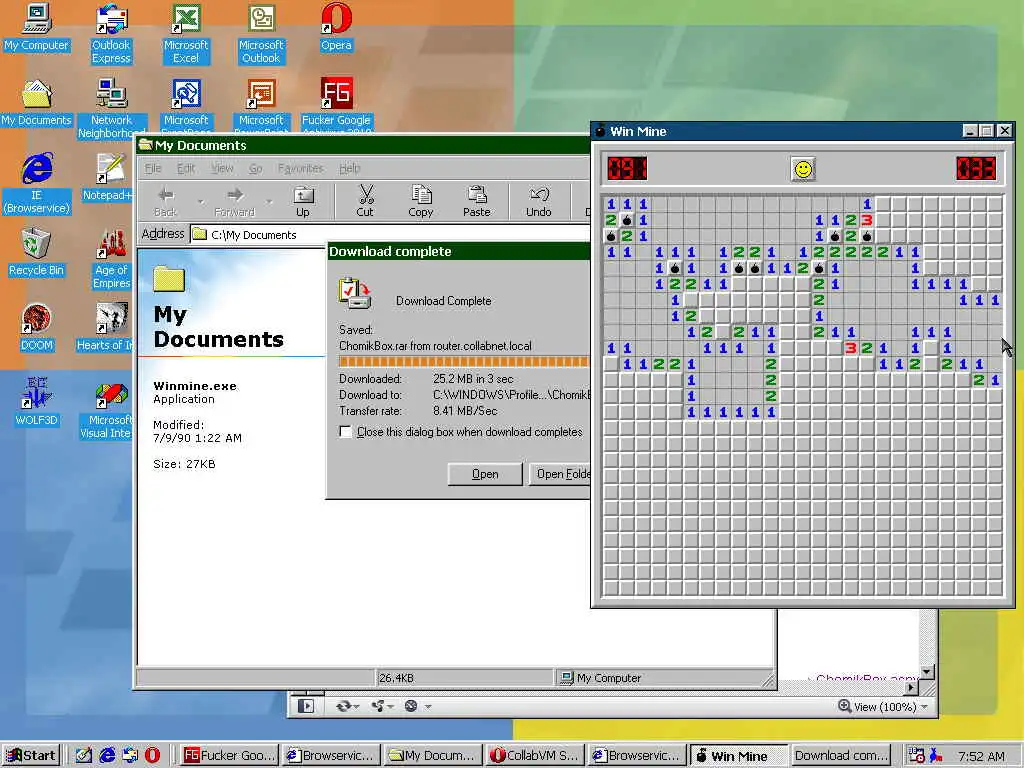Image resolution: width=1024 pixels, height=768 pixels.
Task: Open the Forward history dropdown arrow
Action: (x=269, y=202)
